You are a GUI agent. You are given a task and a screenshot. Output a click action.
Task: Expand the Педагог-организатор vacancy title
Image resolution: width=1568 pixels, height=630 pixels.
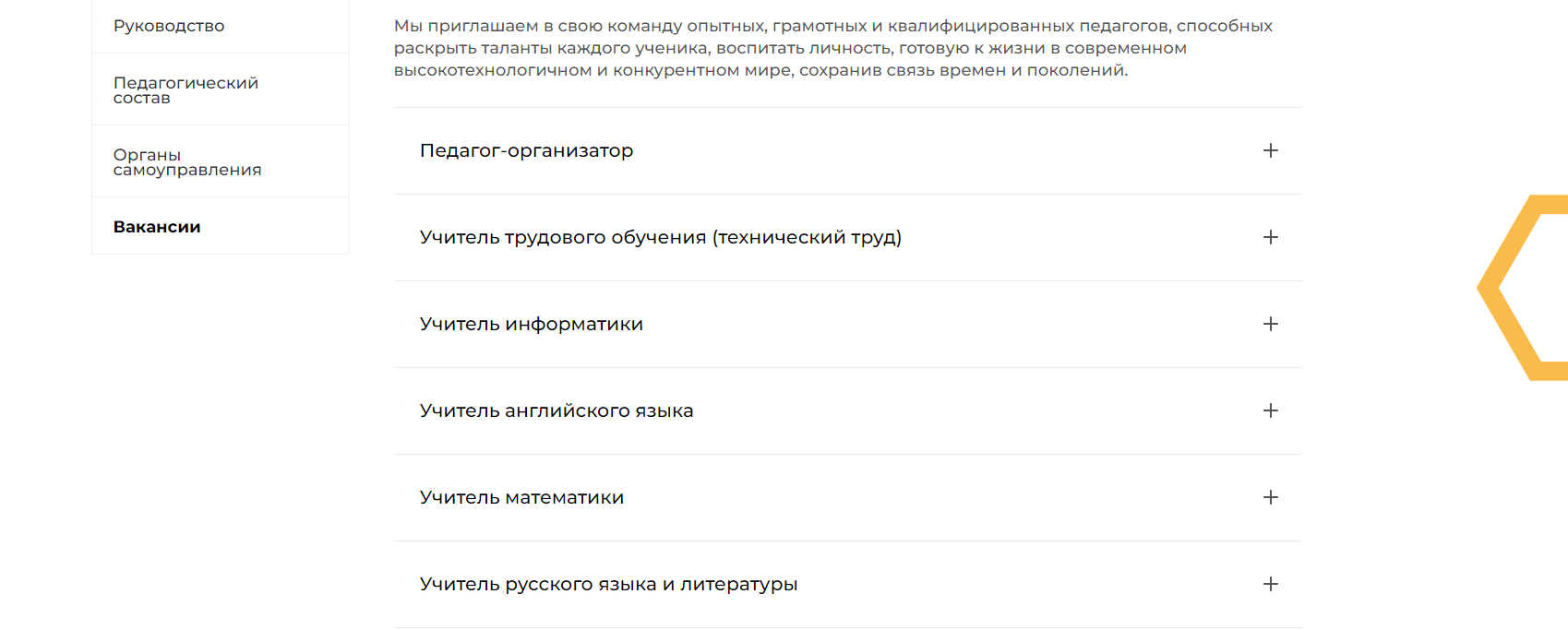click(526, 150)
